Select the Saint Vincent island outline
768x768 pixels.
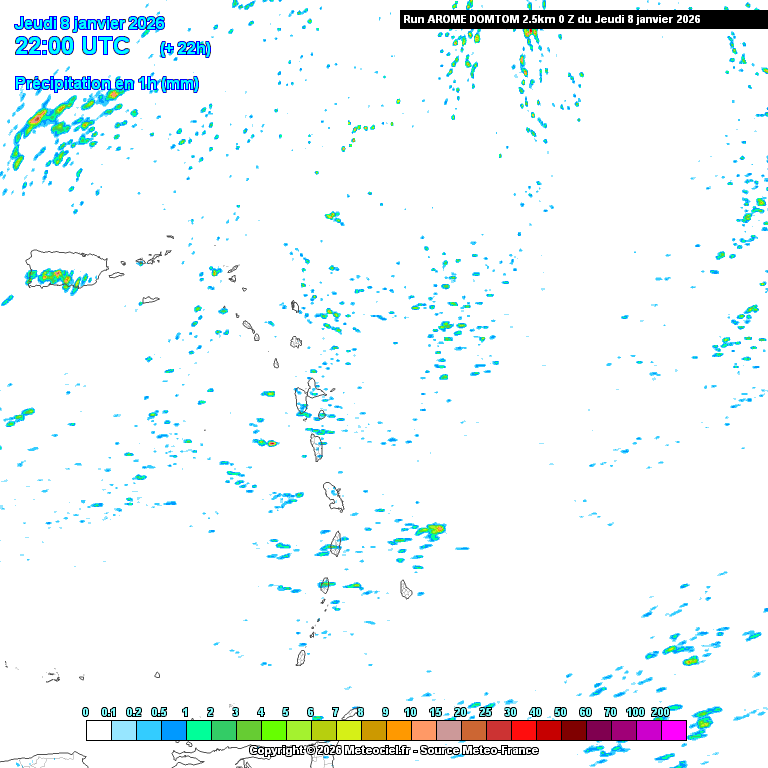pos(324,585)
